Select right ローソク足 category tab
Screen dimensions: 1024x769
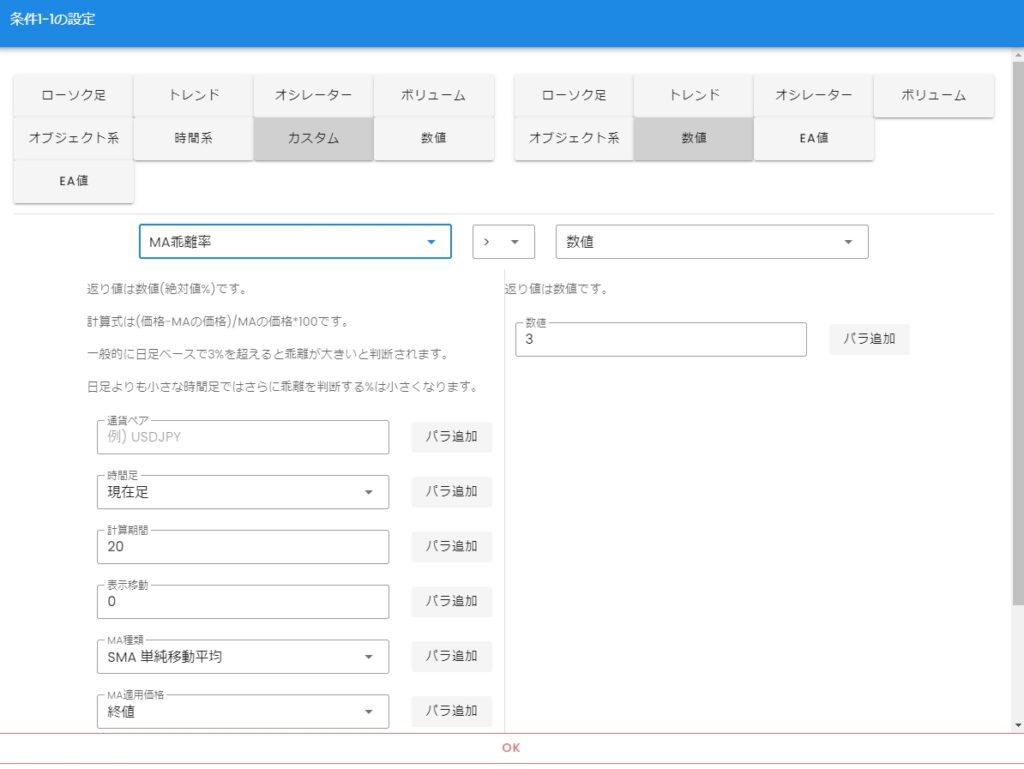(573, 95)
